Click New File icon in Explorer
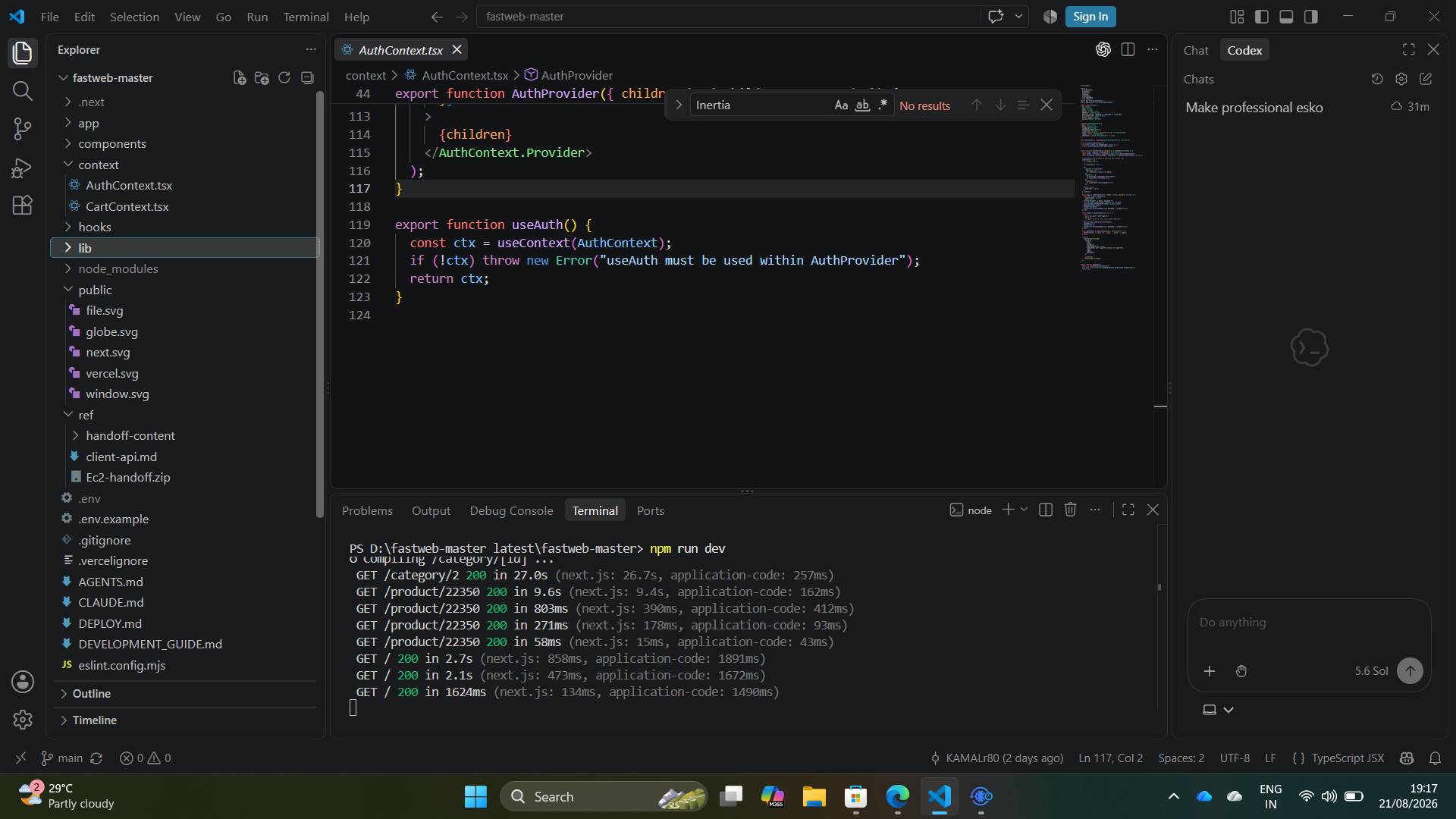1456x819 pixels. (x=240, y=77)
